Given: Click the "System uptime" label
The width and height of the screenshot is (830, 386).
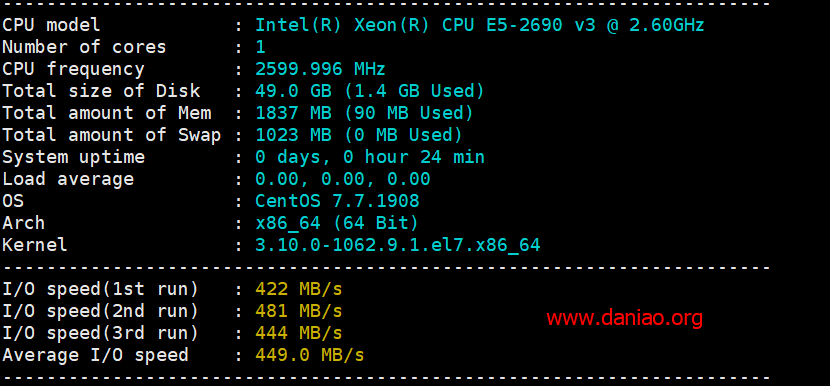Looking at the screenshot, I should (73, 157).
